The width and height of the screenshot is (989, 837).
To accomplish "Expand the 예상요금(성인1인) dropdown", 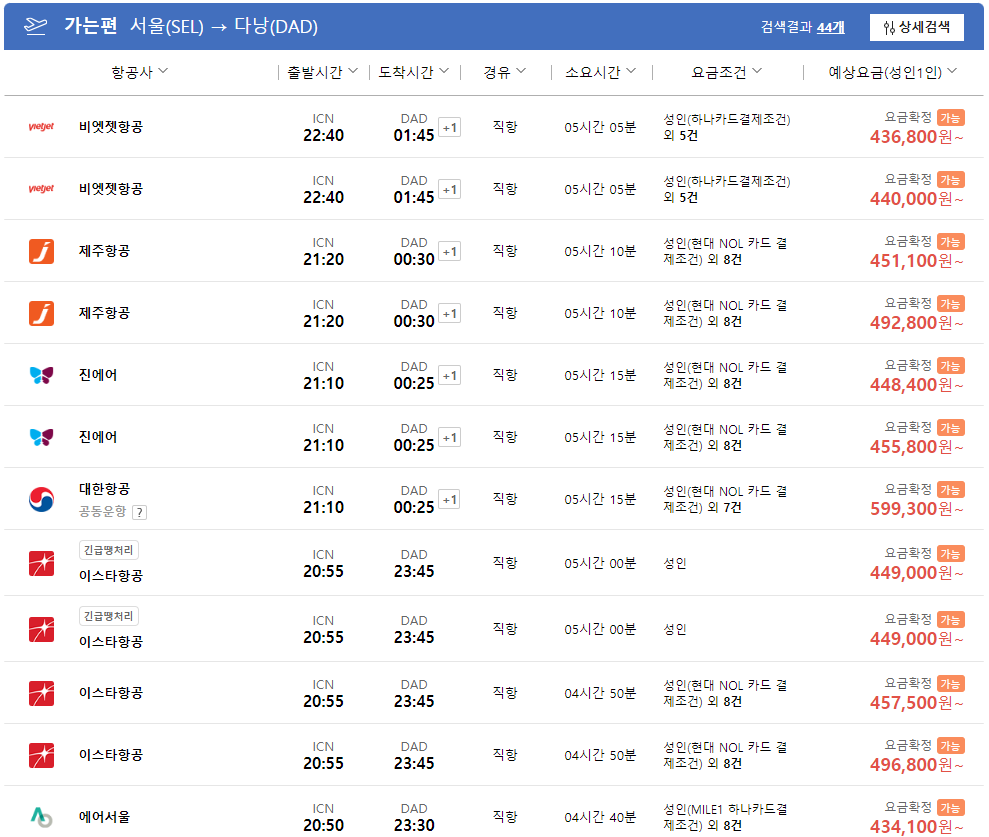I will (886, 71).
